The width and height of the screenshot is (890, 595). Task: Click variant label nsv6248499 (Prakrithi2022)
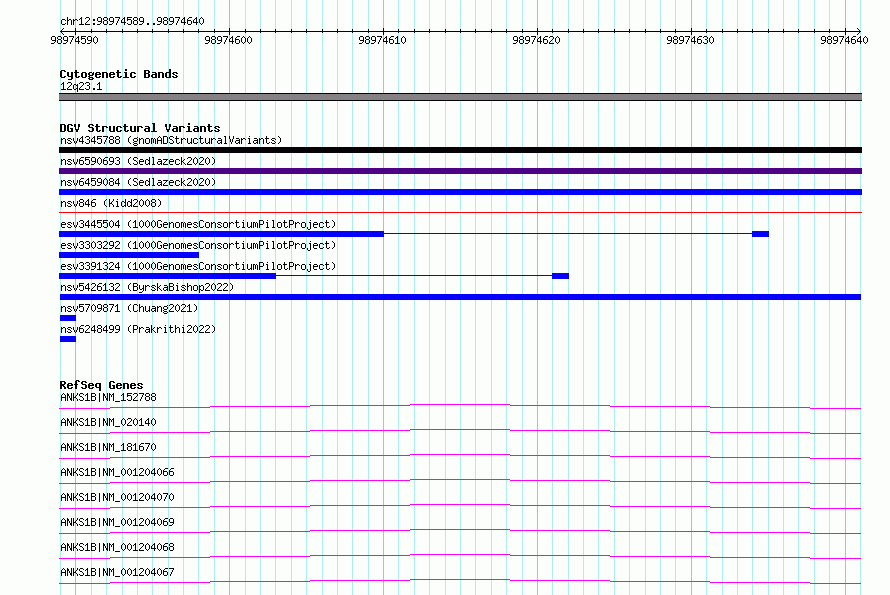[x=138, y=329]
